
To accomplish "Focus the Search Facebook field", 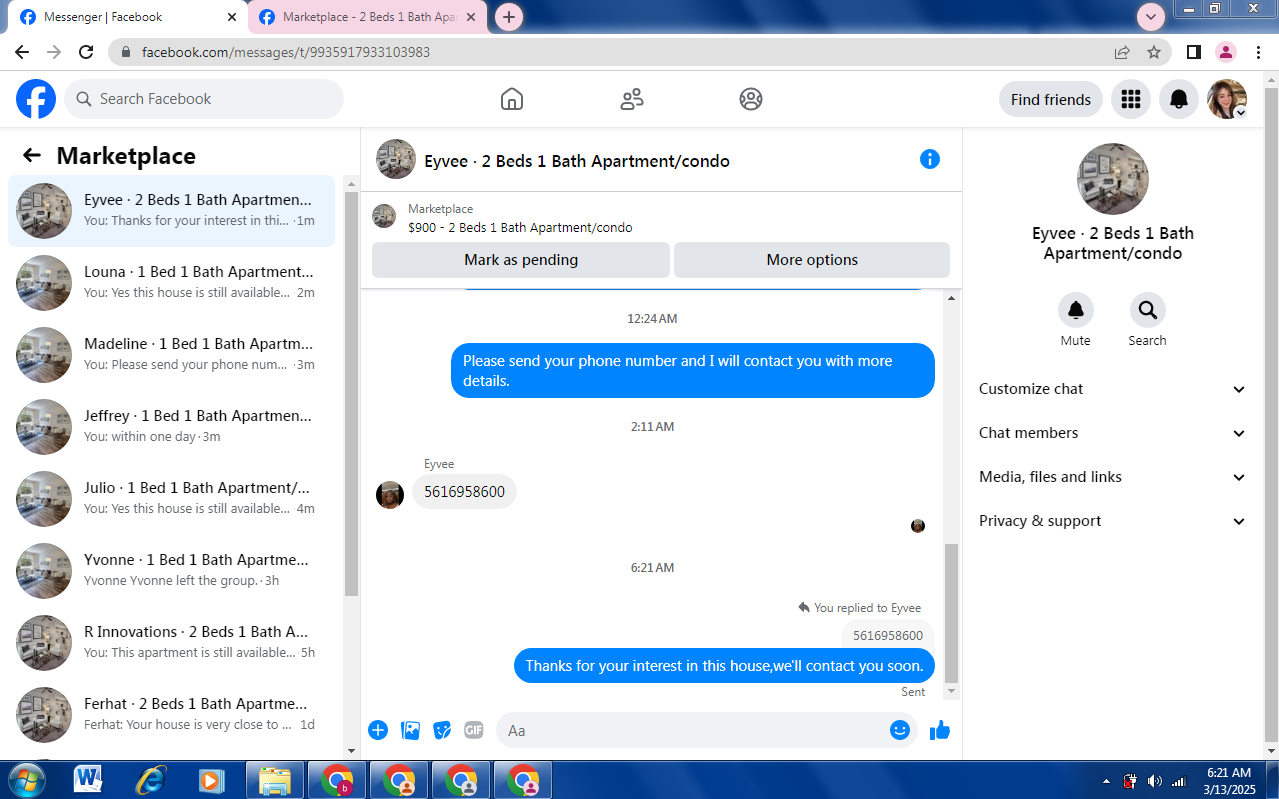I will pos(204,99).
